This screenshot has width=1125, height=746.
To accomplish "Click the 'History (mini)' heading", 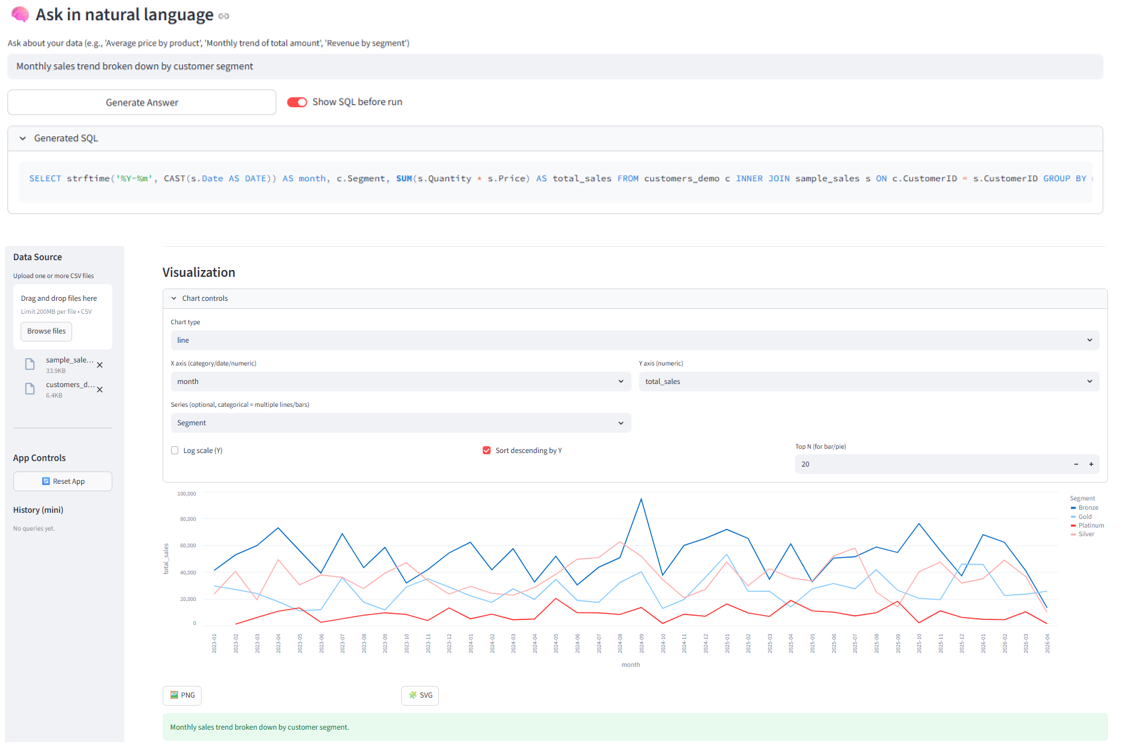I will pos(38,510).
